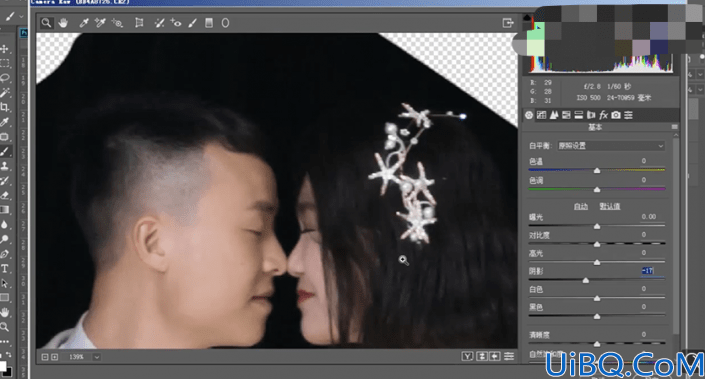Open the Detail panel tab

click(x=554, y=115)
